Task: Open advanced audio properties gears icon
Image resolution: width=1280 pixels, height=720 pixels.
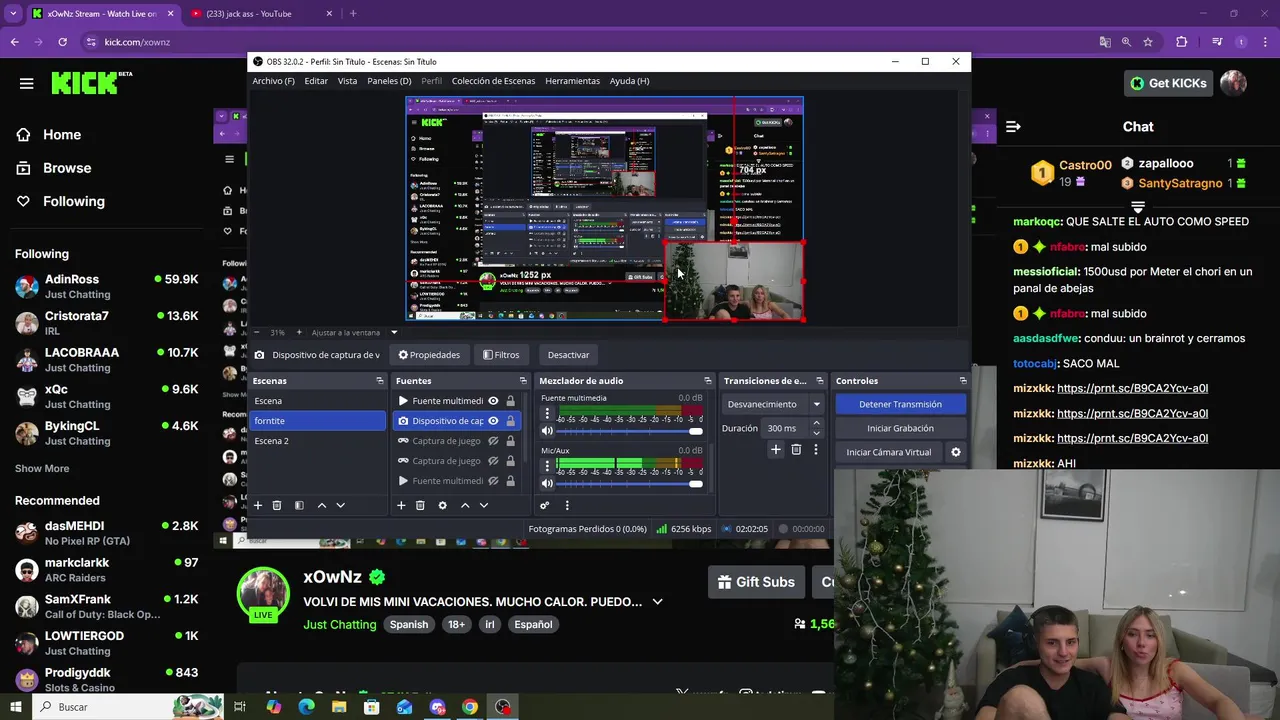Action: 545,506
